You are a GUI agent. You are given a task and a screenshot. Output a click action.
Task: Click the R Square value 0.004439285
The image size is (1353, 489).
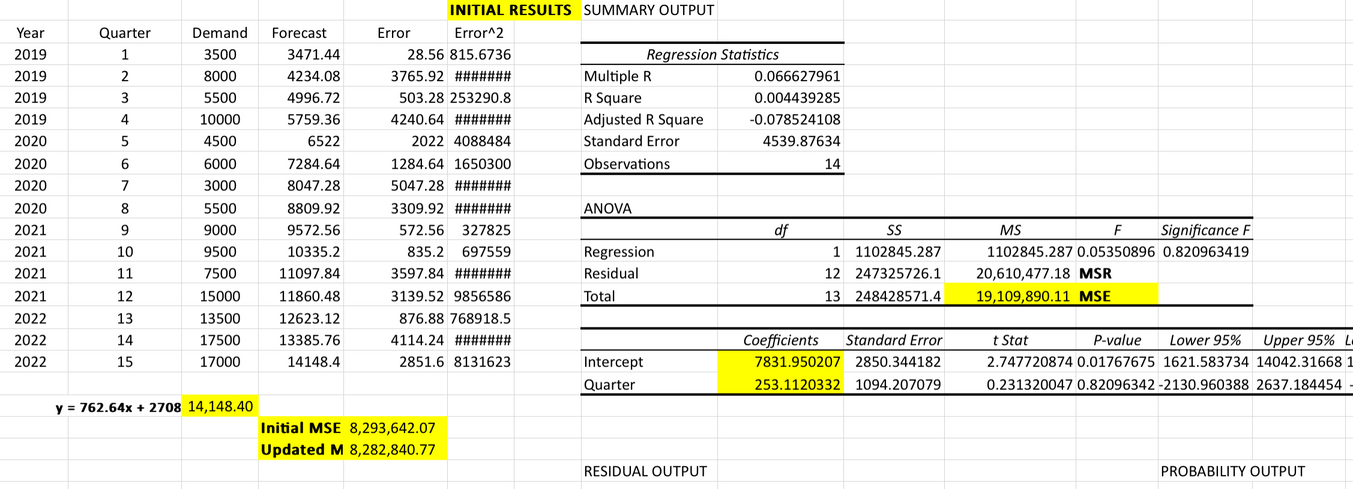pos(796,99)
